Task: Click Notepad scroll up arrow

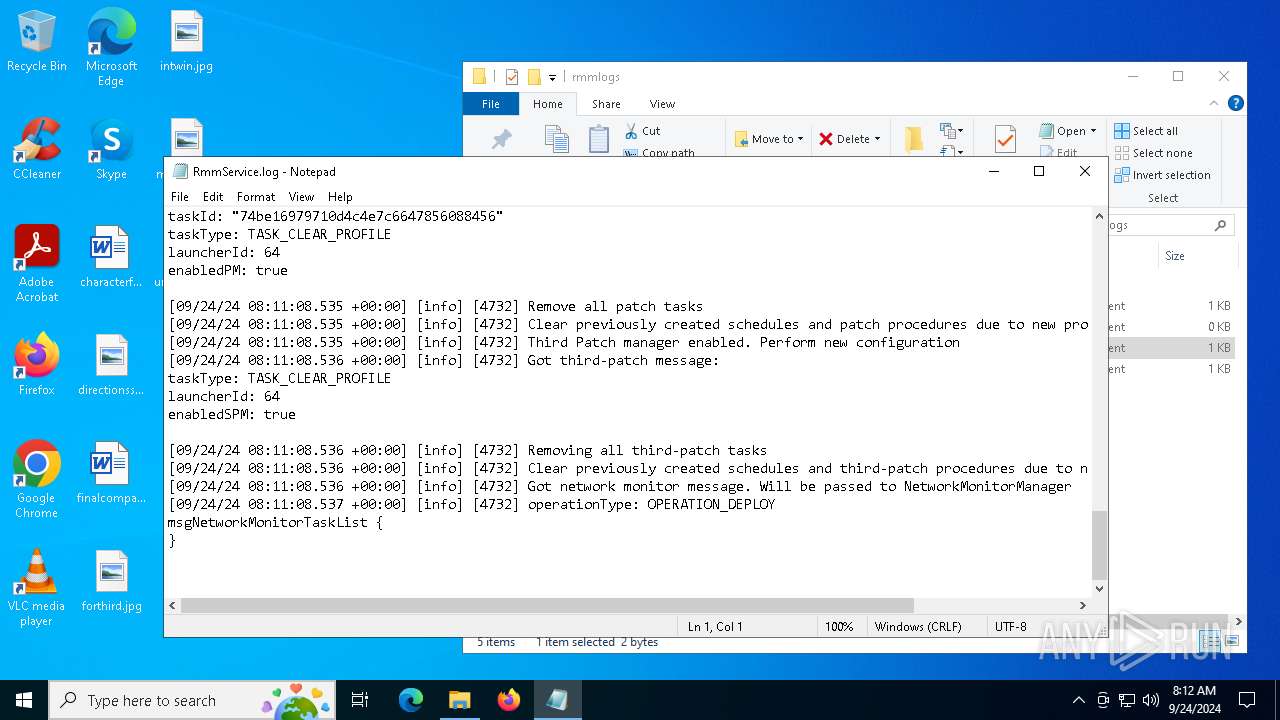Action: click(x=1099, y=215)
